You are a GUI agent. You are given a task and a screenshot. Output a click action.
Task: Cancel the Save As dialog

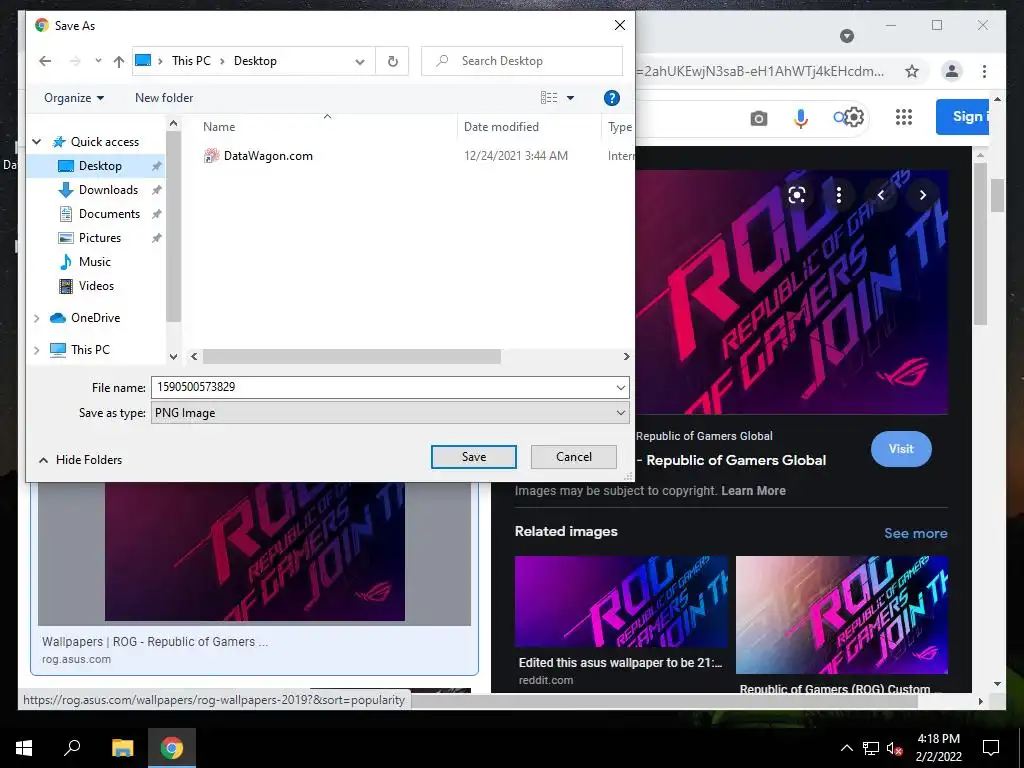[x=573, y=457]
